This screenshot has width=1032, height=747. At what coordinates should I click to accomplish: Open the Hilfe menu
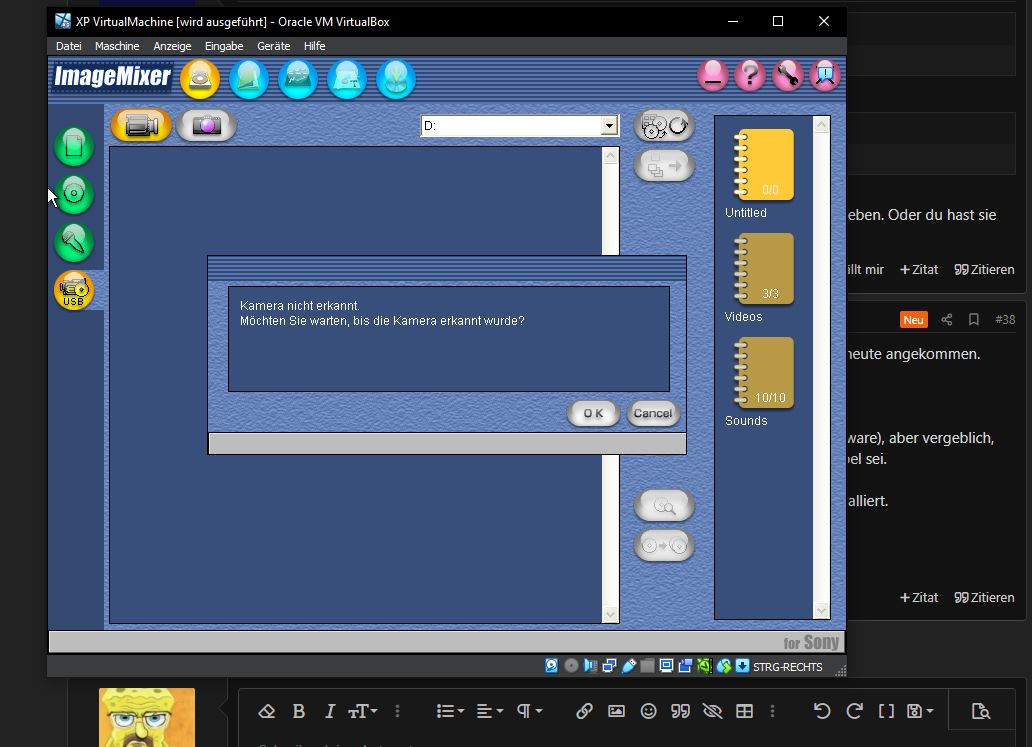(x=314, y=46)
